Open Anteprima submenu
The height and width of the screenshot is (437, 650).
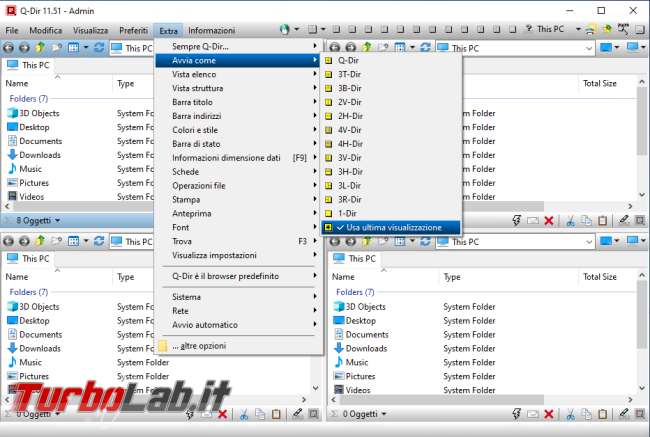[x=238, y=214]
